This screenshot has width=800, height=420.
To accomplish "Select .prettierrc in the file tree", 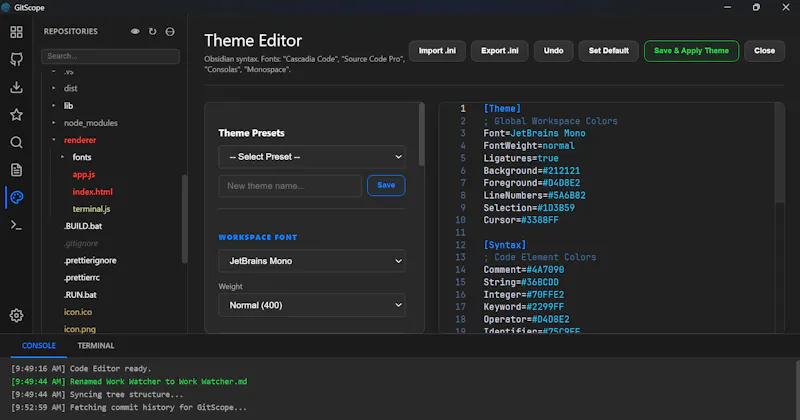I will pos(82,278).
